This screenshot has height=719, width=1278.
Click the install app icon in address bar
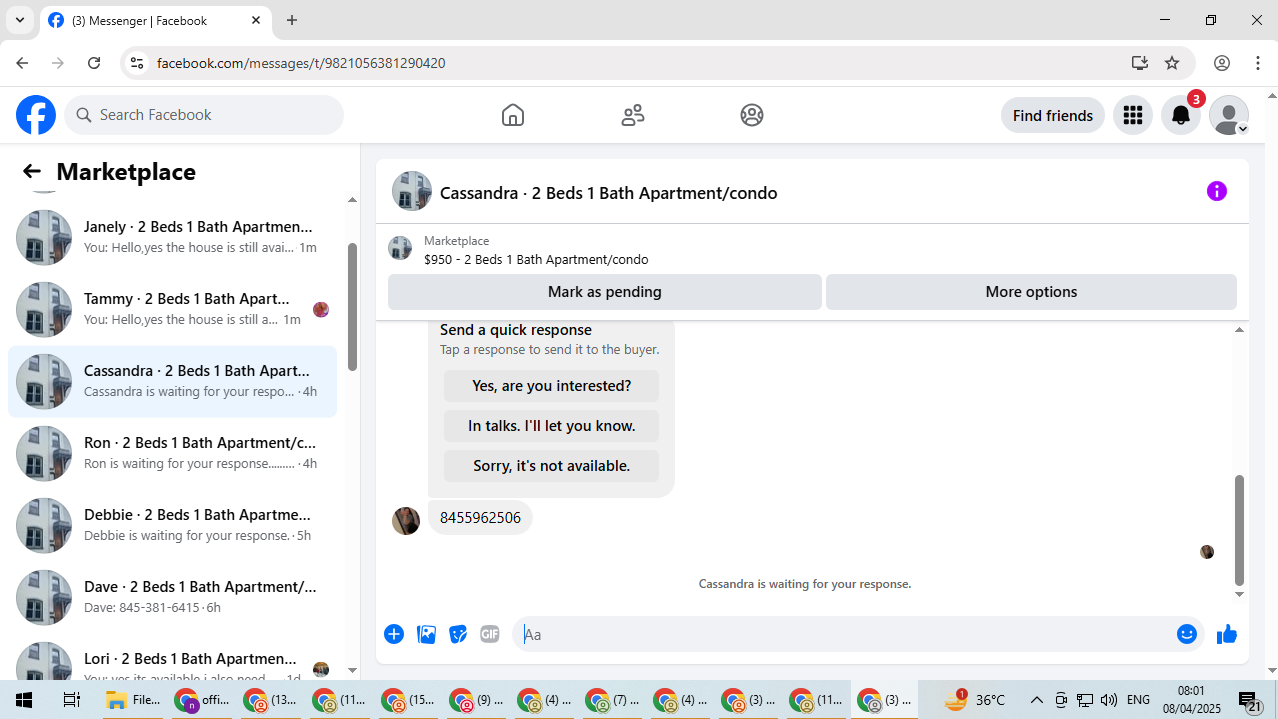[x=1139, y=63]
